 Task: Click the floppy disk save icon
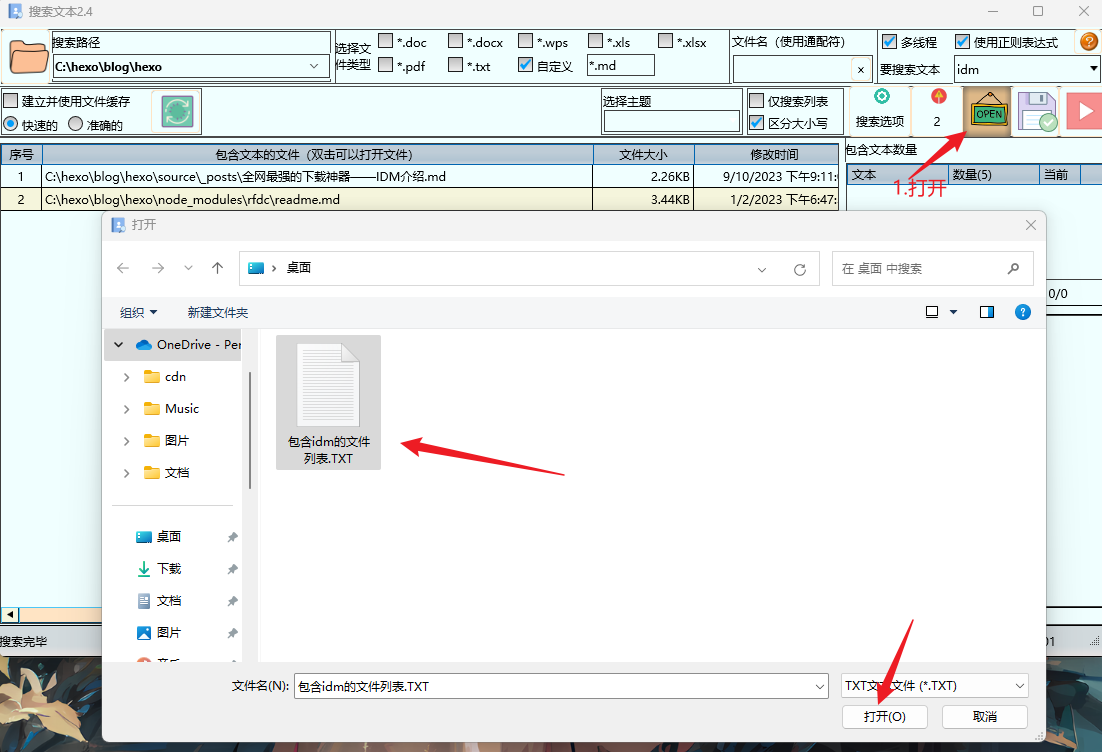click(x=1037, y=111)
